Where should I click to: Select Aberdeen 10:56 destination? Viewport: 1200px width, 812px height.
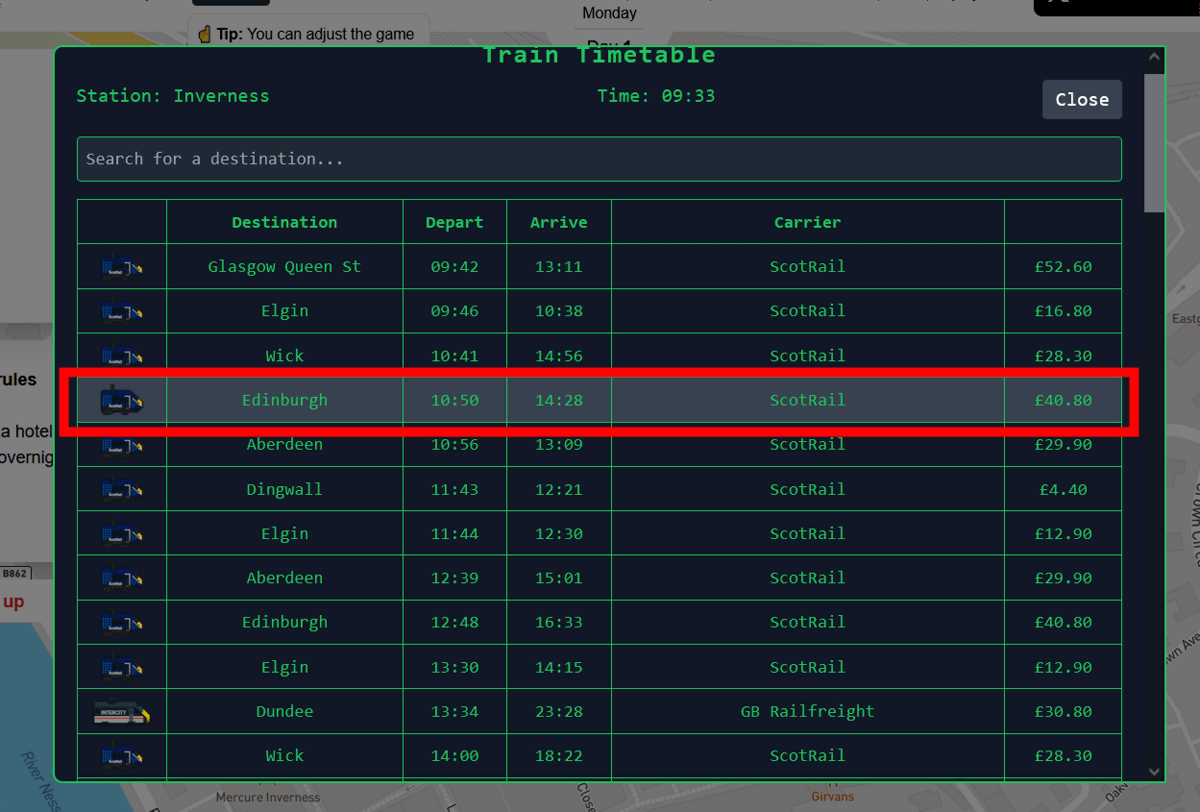tap(284, 445)
